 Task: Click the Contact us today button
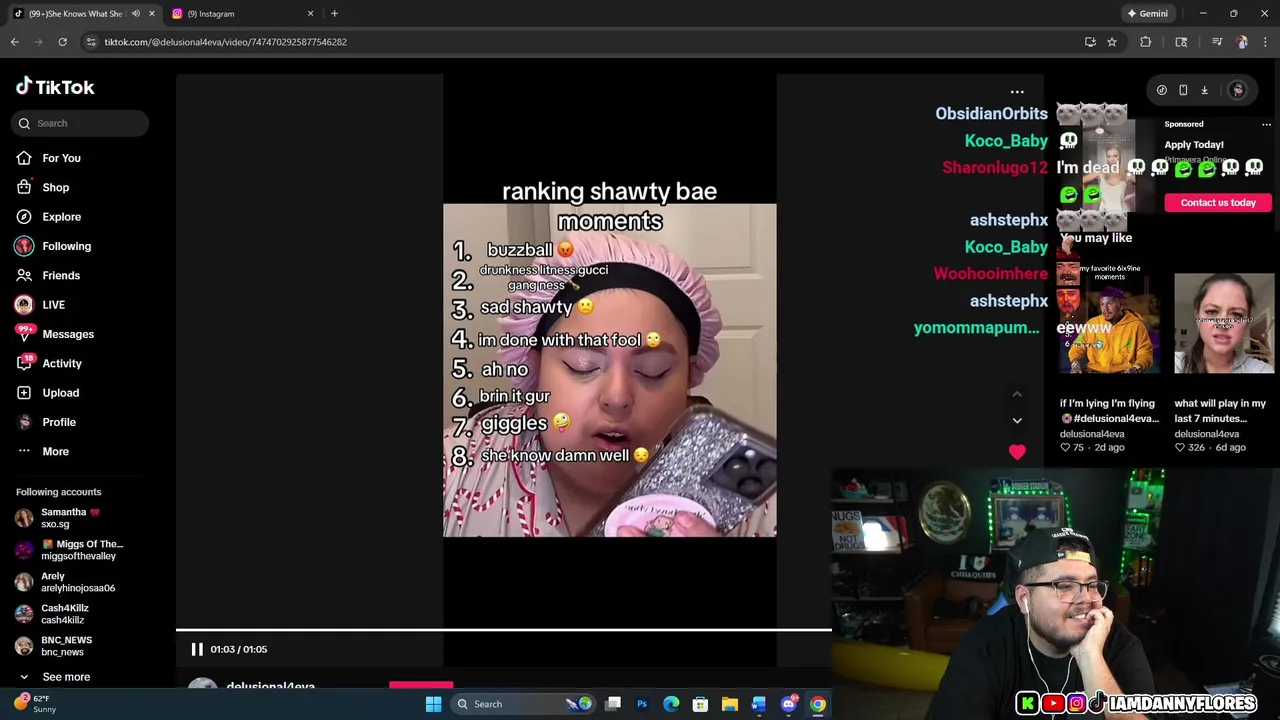[x=1218, y=202]
